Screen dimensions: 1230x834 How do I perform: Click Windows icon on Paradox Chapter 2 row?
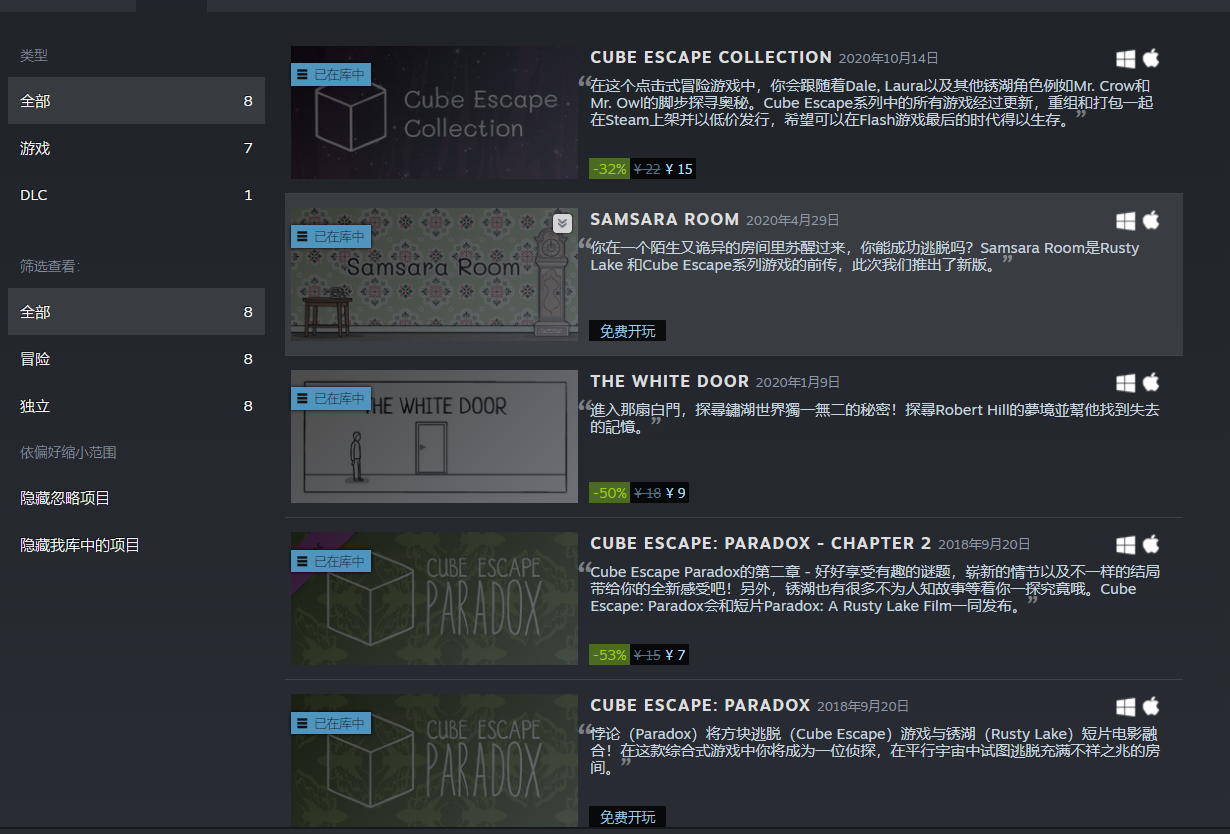coord(1126,544)
